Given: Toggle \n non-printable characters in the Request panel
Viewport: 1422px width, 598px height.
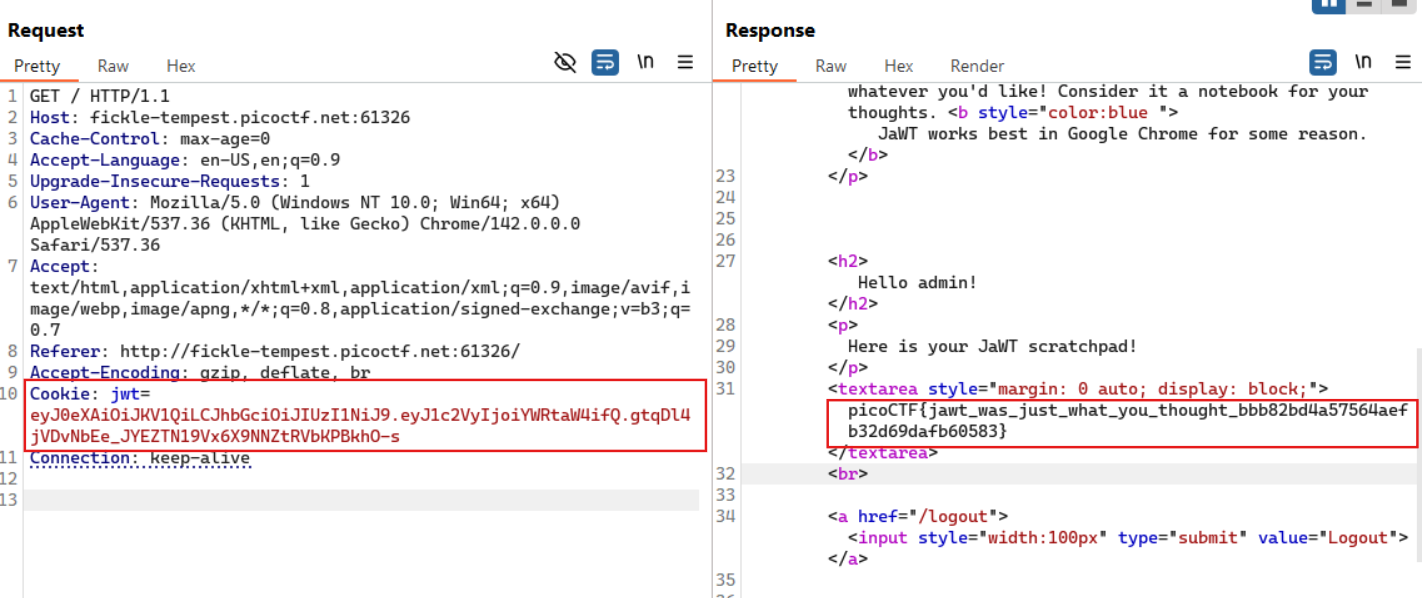Looking at the screenshot, I should tap(645, 62).
